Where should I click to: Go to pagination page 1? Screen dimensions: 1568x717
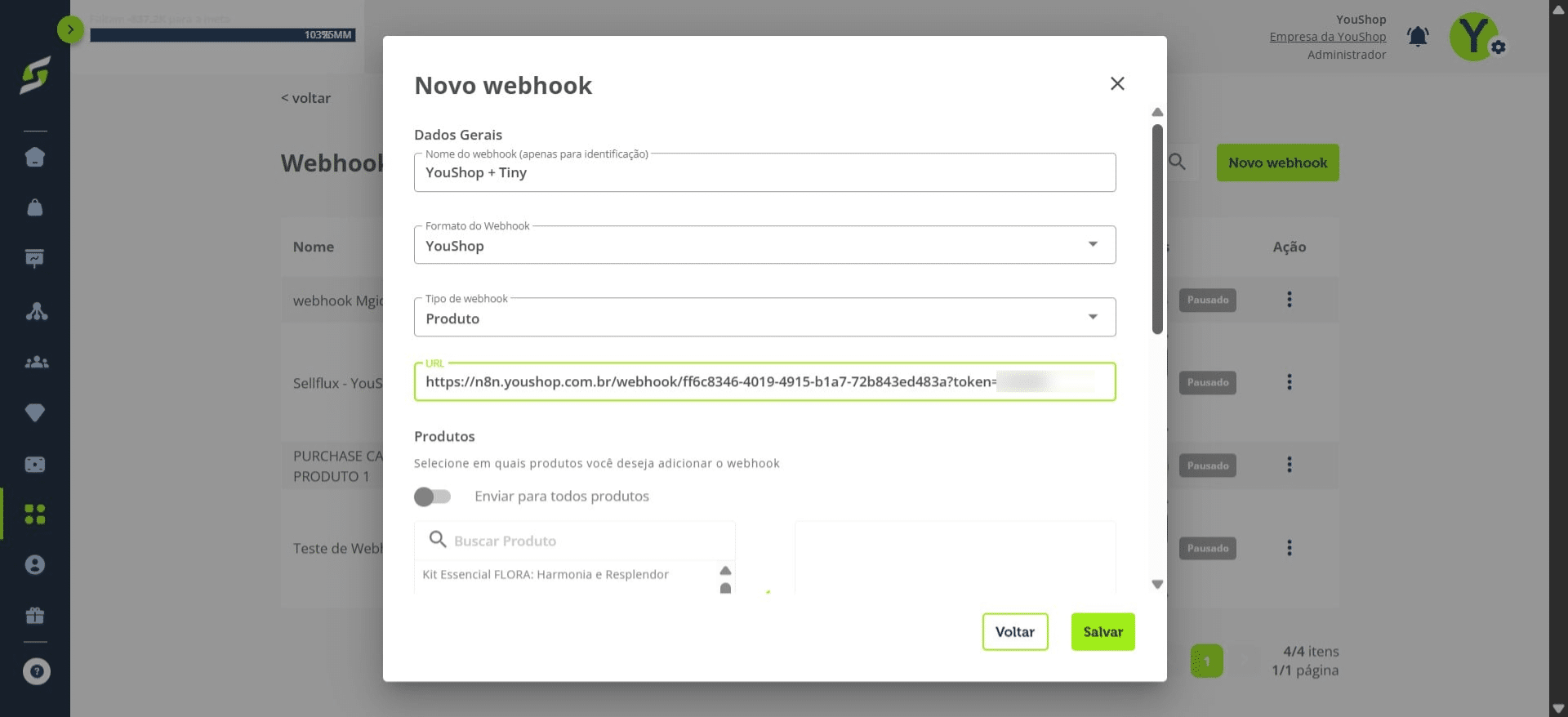click(1206, 661)
